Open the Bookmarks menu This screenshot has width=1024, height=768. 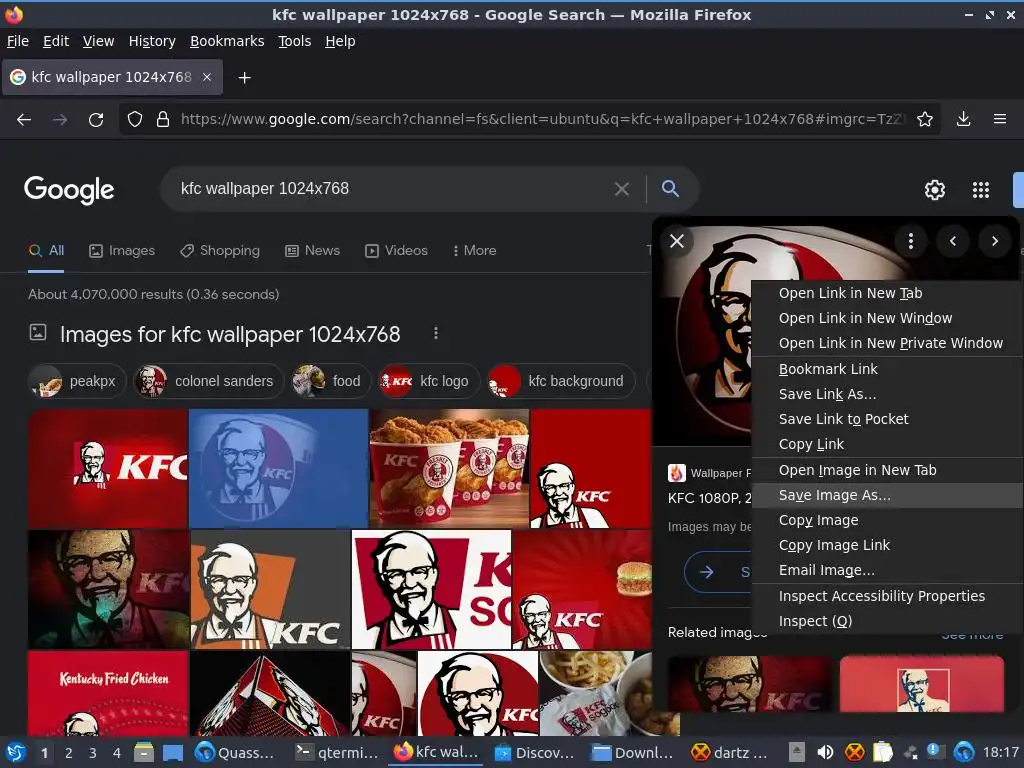click(227, 41)
